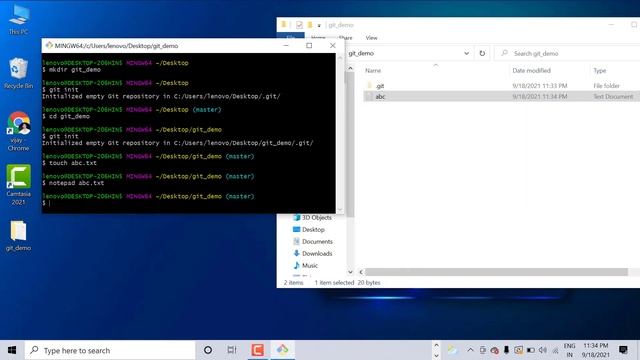Open Task View on the taskbar
Viewport: 640px width, 360px height.
point(232,350)
